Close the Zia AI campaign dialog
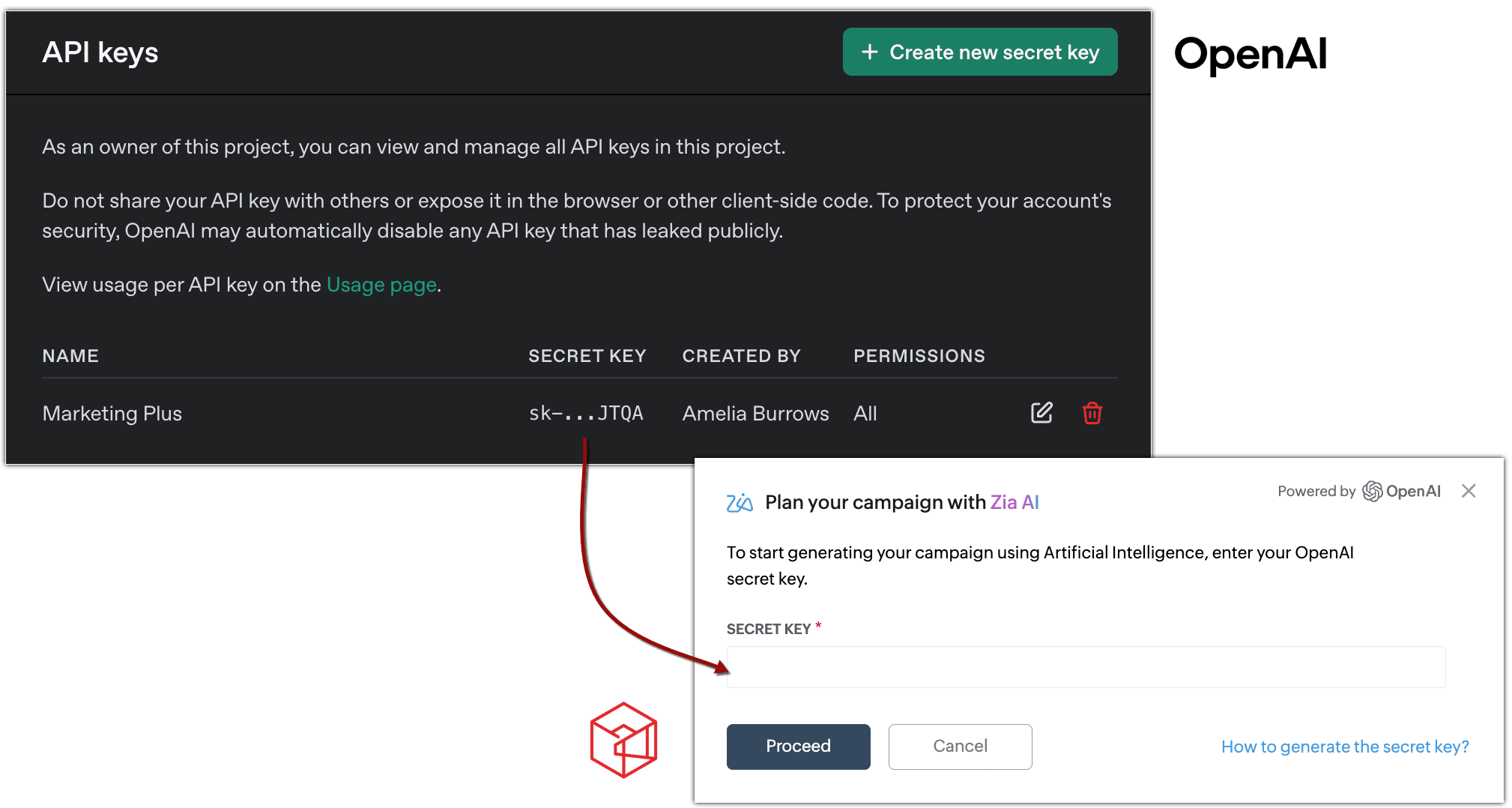 (1469, 491)
